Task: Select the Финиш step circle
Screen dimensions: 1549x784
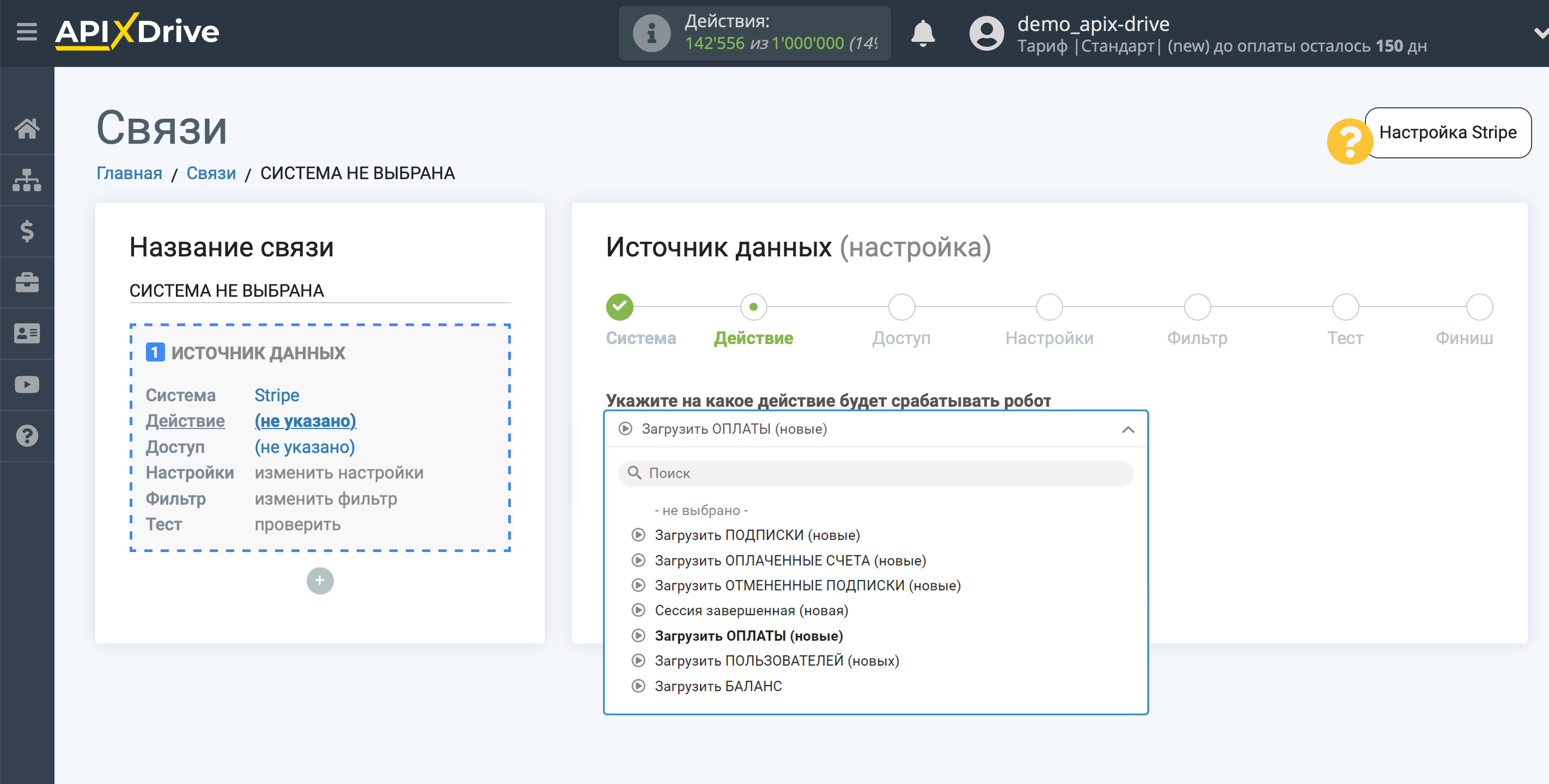Action: [1479, 307]
